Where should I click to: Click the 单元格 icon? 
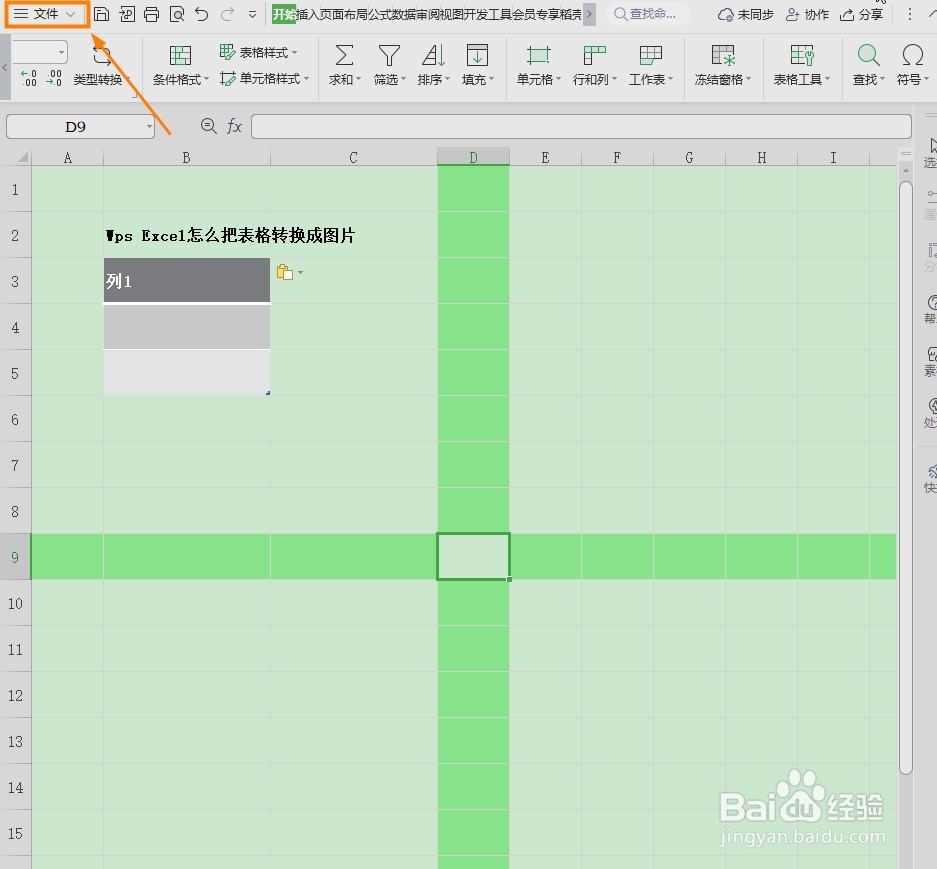[x=538, y=55]
